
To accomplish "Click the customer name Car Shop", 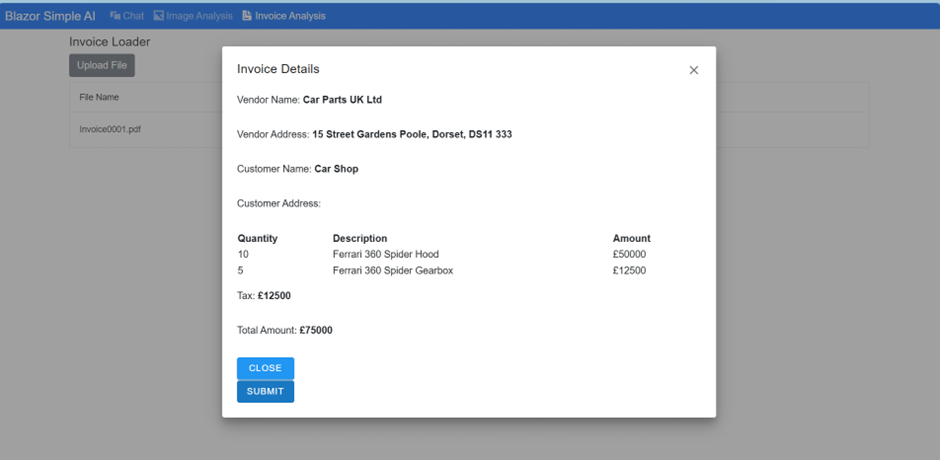I will click(336, 169).
